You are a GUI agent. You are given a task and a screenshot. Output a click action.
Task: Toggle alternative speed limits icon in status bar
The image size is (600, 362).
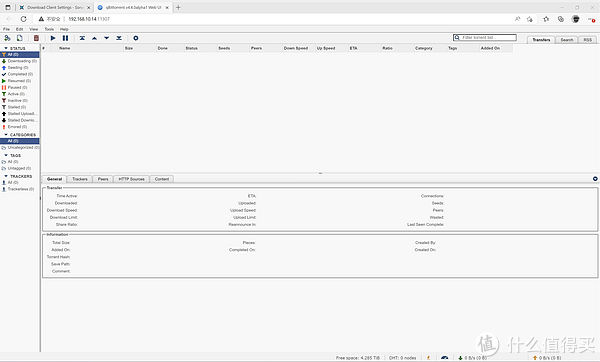click(x=444, y=358)
